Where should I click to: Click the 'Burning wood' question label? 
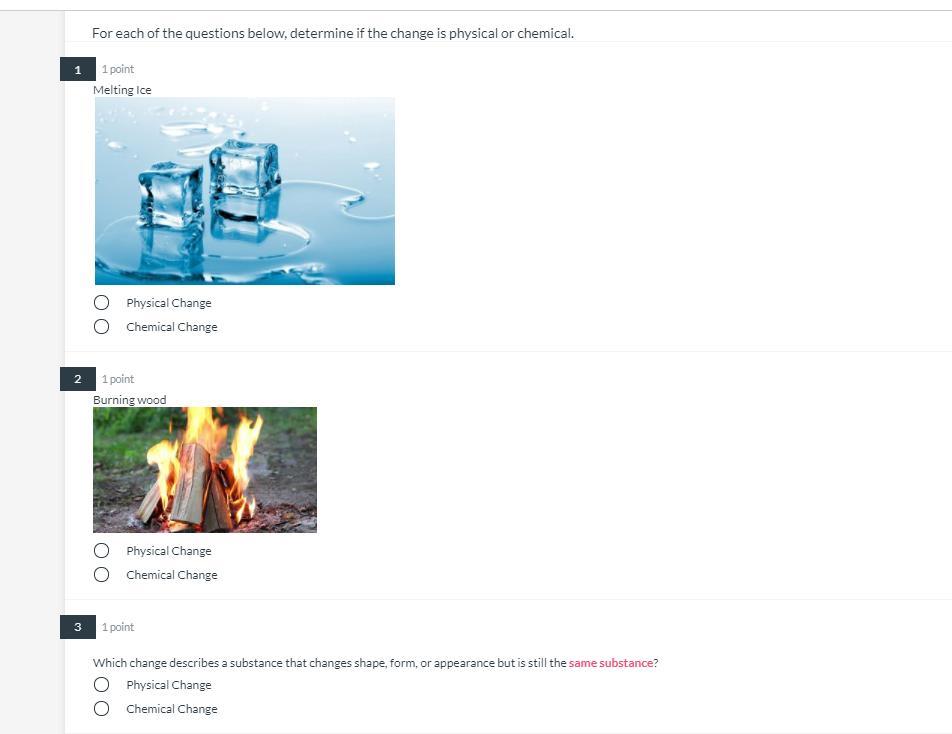pos(129,399)
